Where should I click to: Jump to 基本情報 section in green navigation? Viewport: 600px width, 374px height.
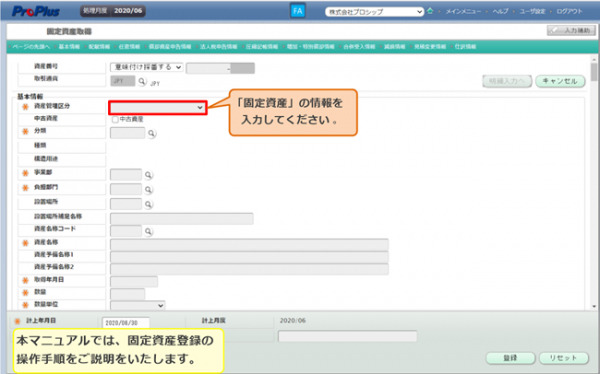[x=69, y=47]
